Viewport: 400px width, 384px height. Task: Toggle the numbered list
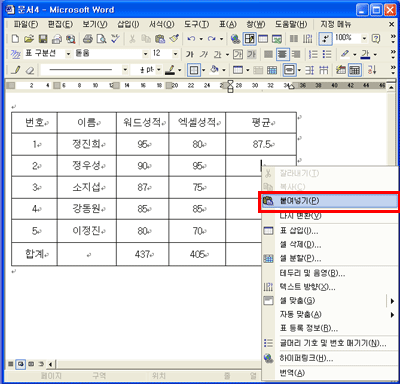tap(313, 54)
